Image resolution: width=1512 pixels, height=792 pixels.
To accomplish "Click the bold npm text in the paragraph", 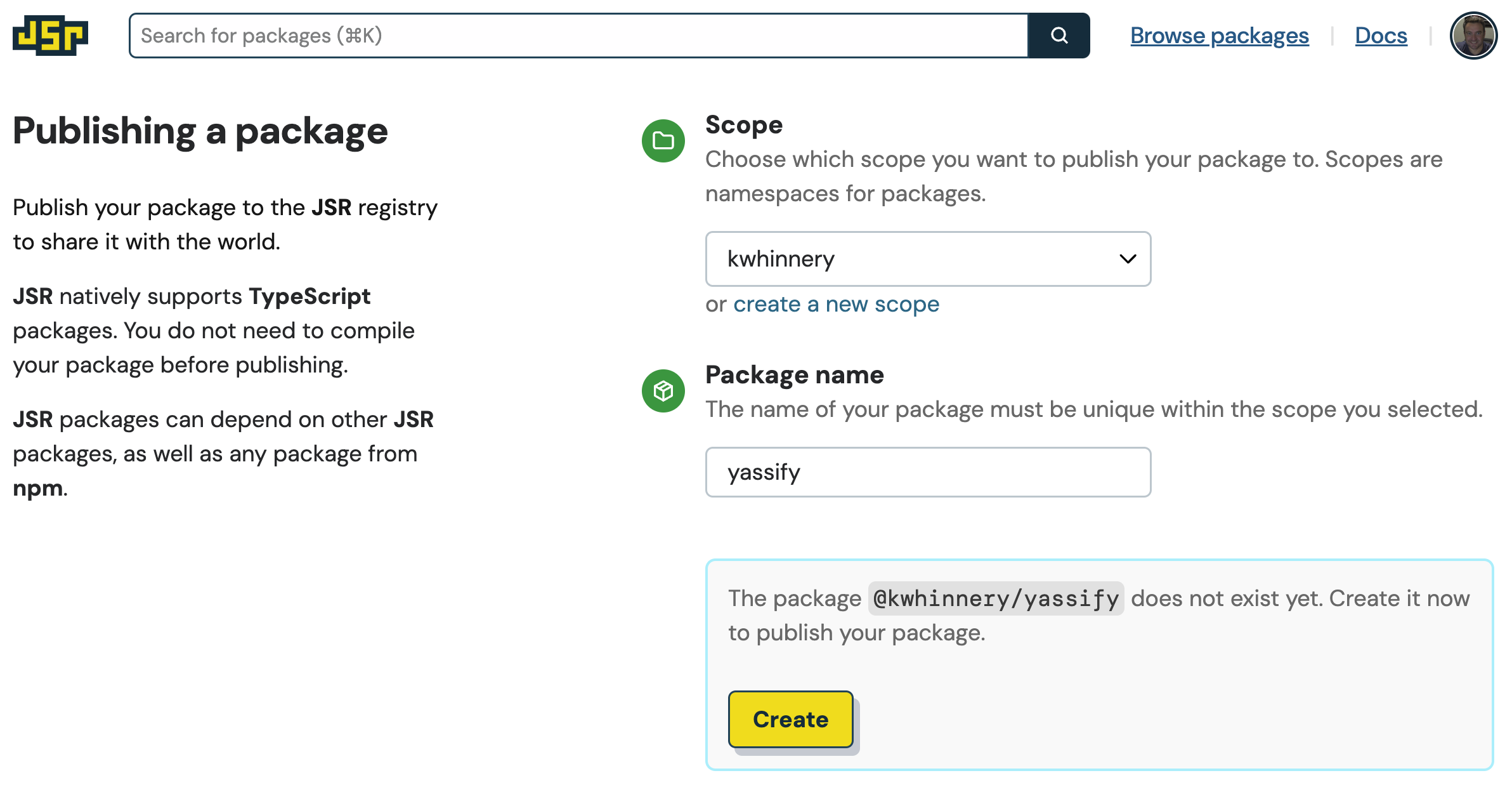I will click(x=37, y=487).
